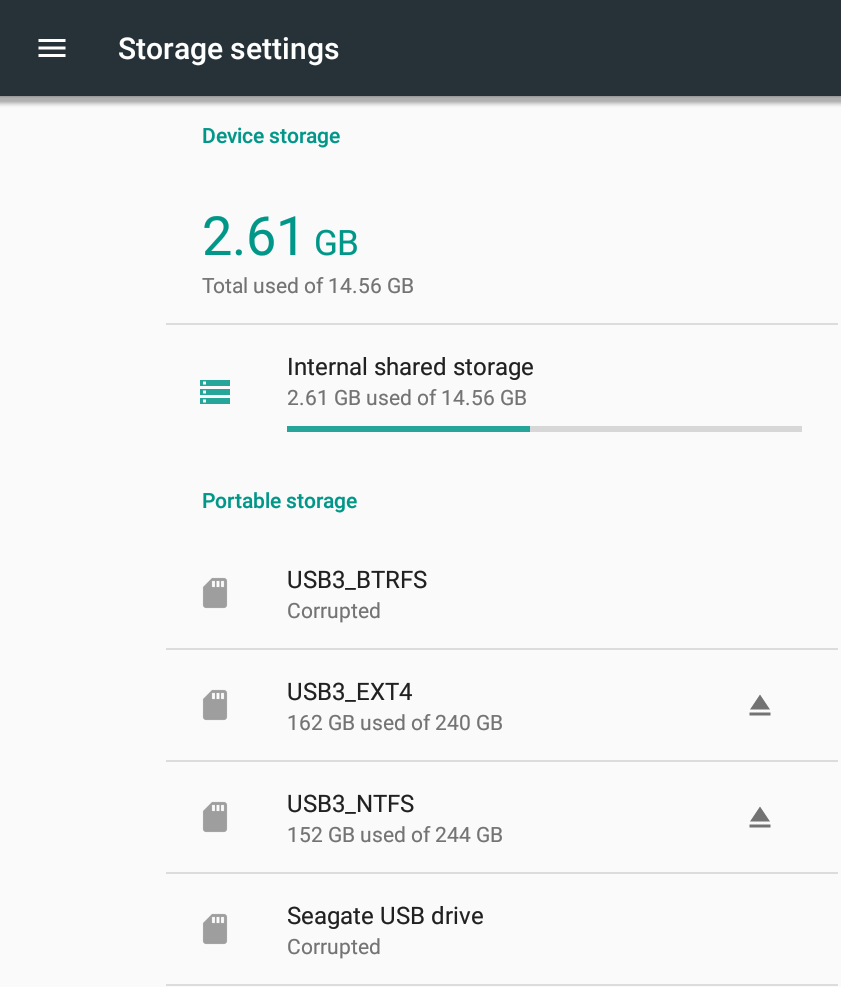
Task: Click the Storage settings title
Action: click(229, 49)
